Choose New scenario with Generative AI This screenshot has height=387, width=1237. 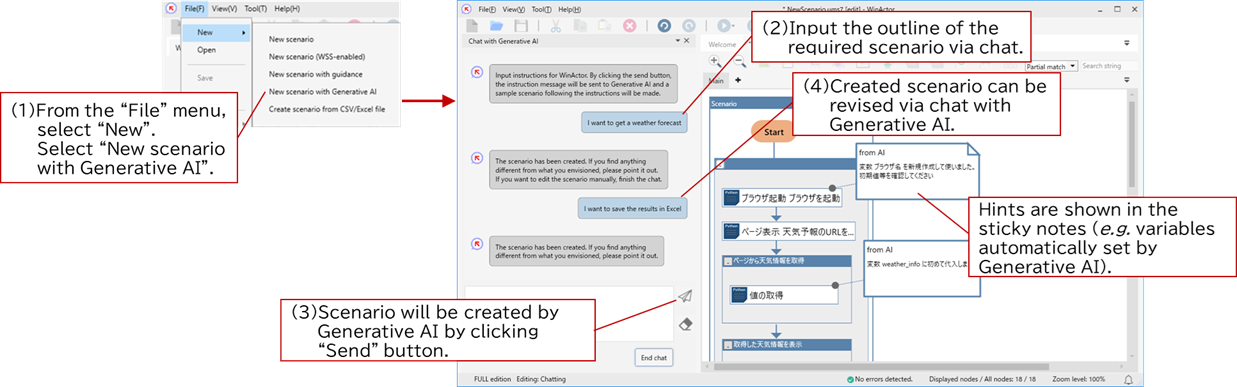coord(322,91)
